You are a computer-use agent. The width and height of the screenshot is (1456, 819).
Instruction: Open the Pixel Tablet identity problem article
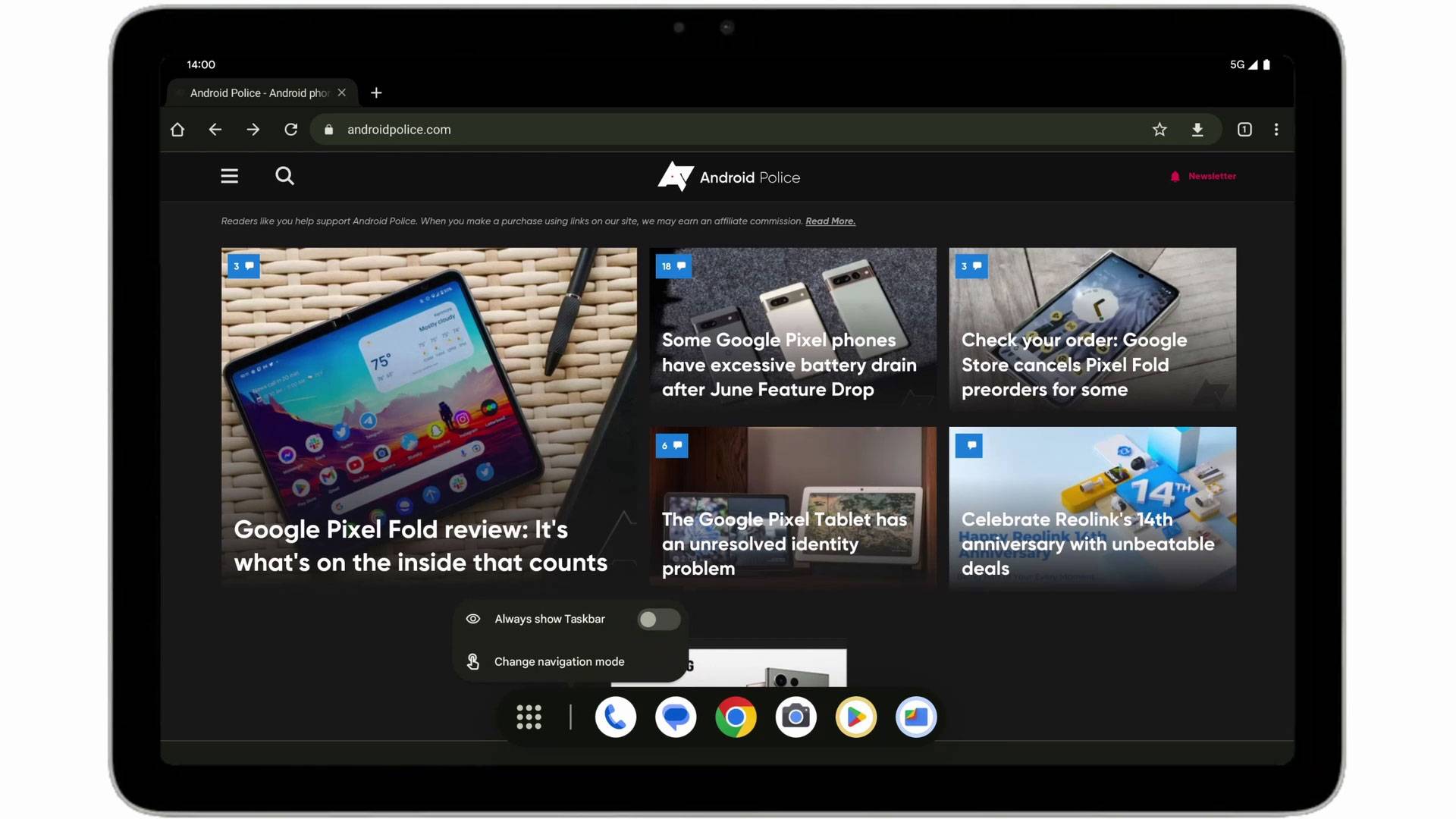792,508
